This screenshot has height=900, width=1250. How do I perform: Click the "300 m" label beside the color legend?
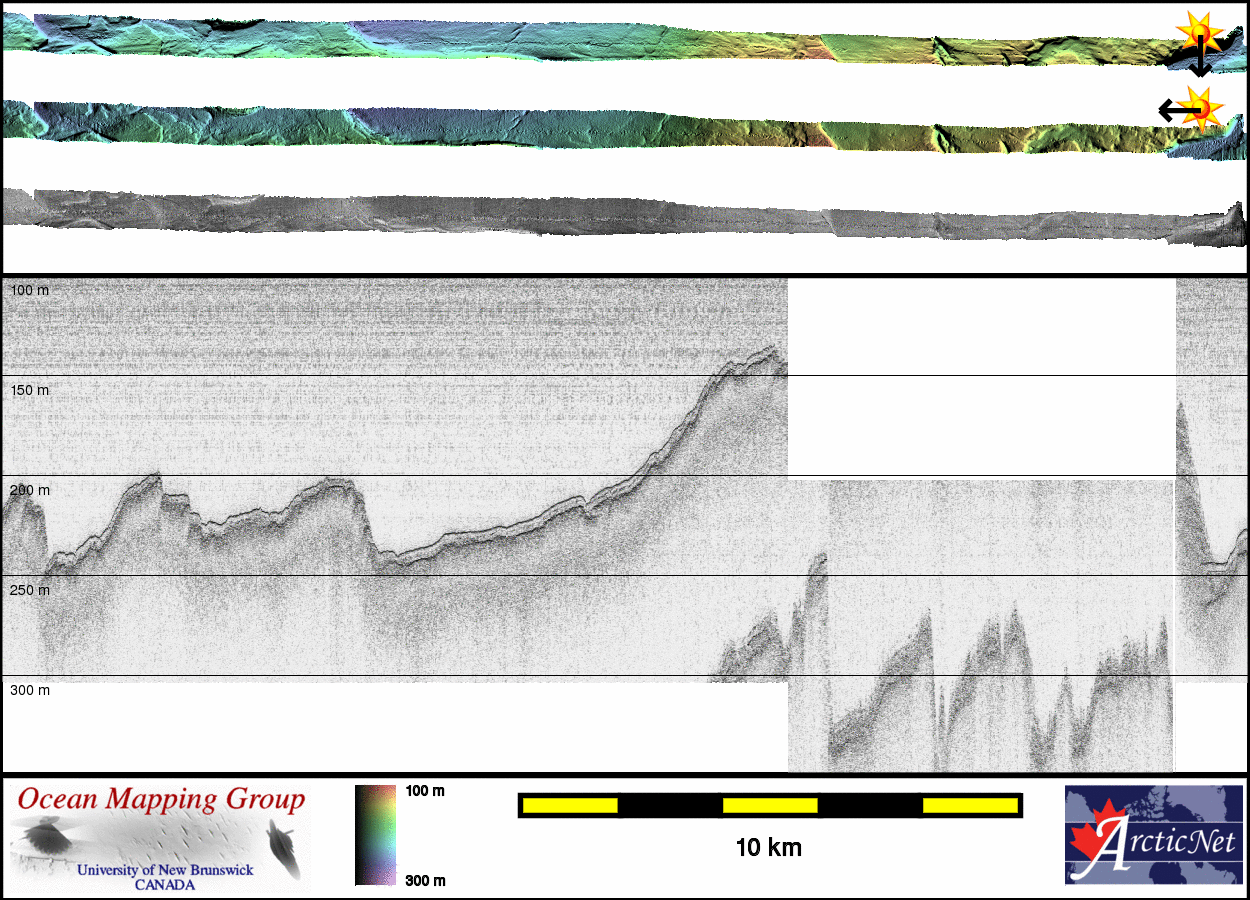point(424,880)
